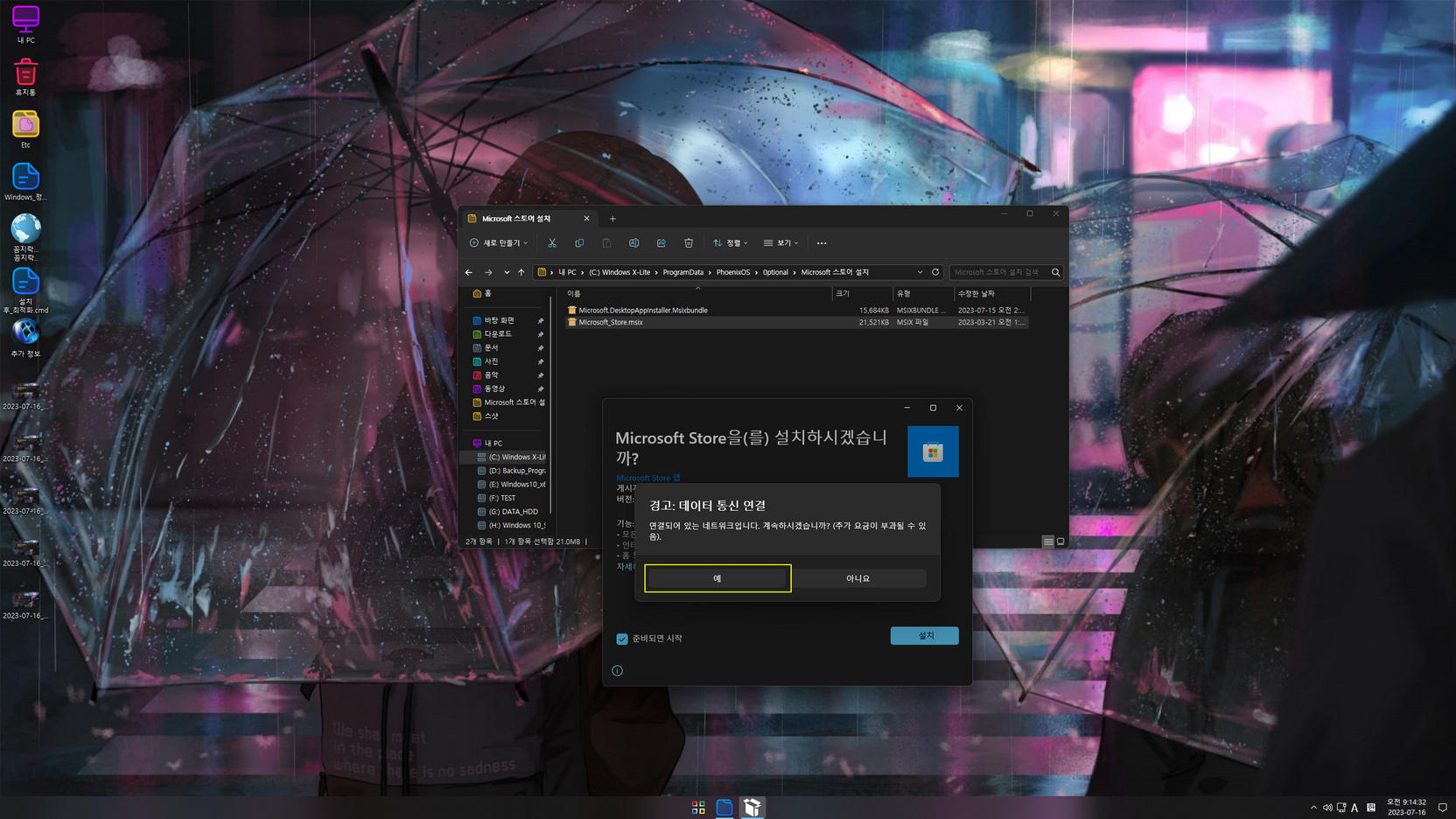Click the Delete trash icon in Explorer toolbar
Screen dimensions: 1456x819
click(x=689, y=243)
